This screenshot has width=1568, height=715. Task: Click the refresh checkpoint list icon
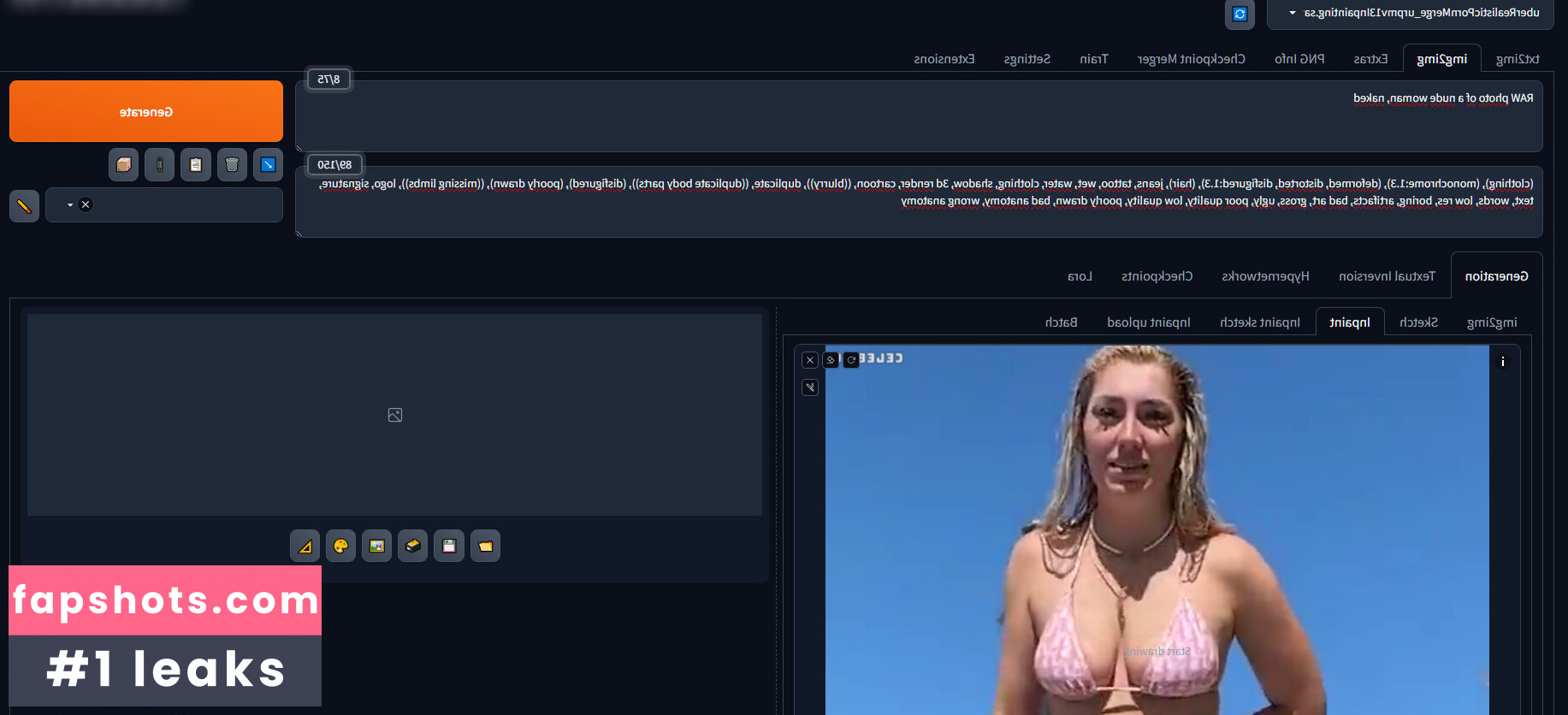(1240, 14)
